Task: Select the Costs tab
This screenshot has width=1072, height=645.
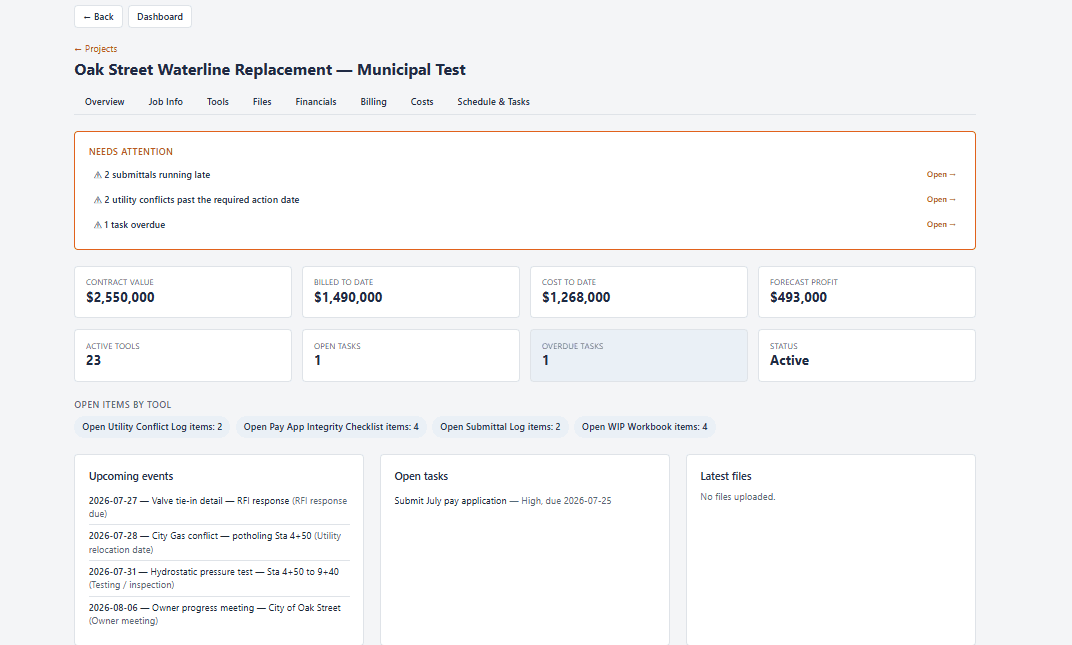Action: (x=422, y=101)
